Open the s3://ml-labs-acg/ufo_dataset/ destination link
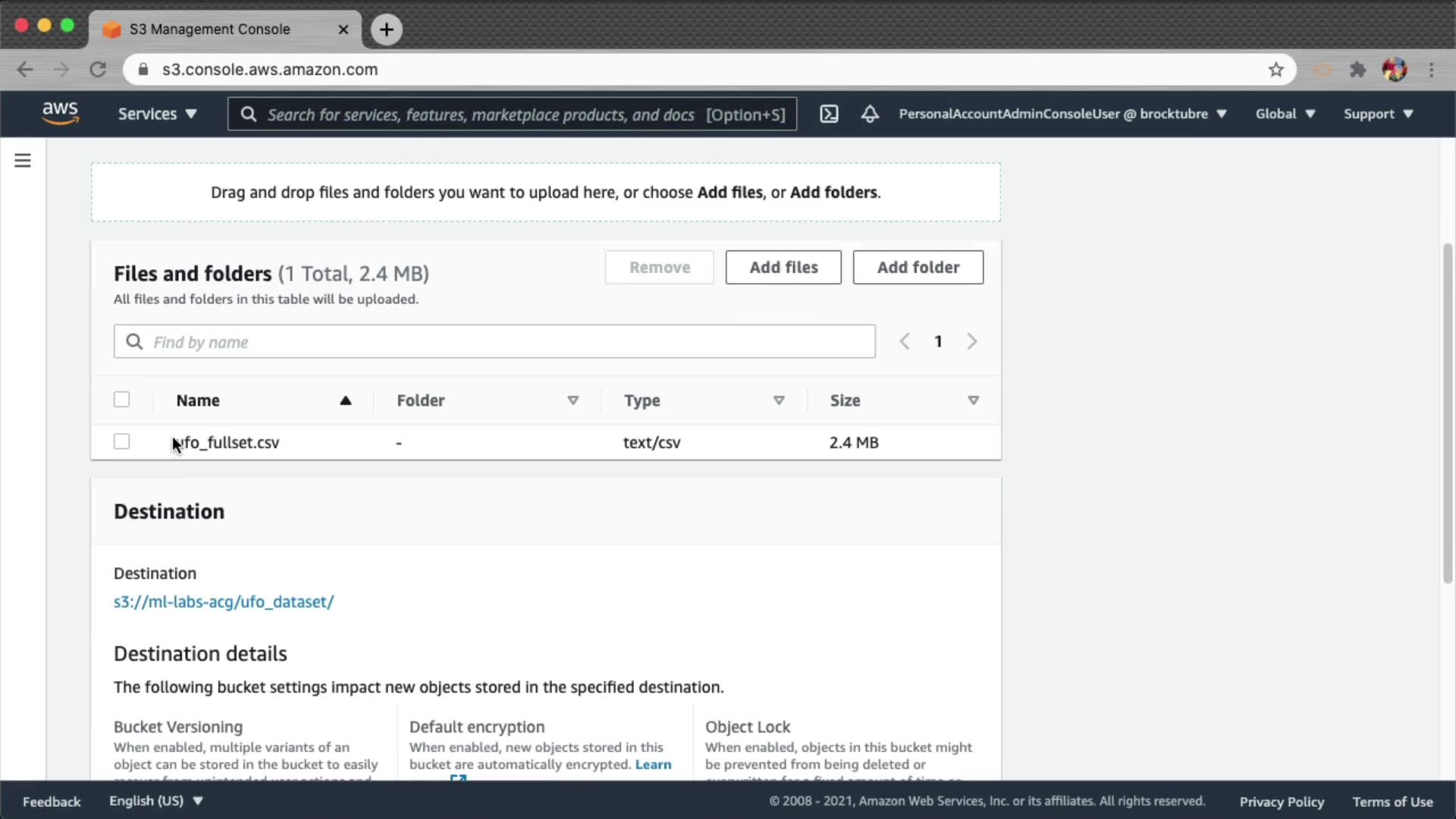 [x=224, y=602]
